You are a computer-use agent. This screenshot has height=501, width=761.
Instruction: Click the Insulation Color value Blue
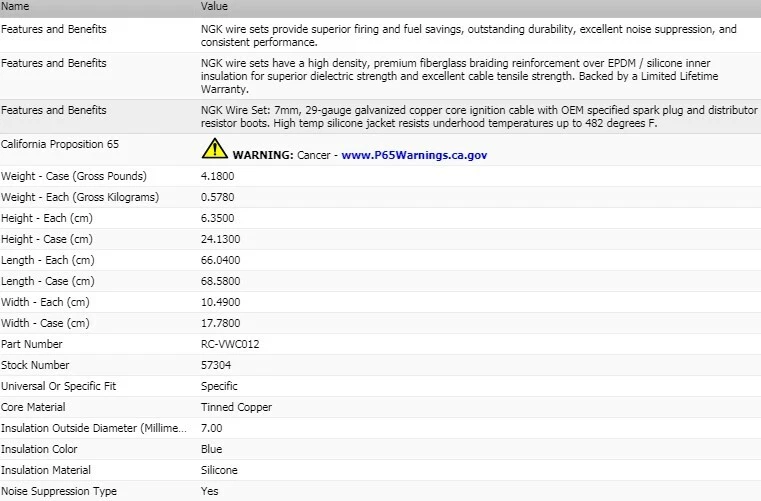[212, 449]
